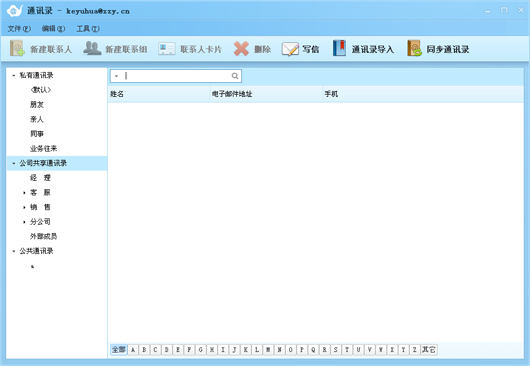
Task: Filter contacts by letter G
Action: (200, 349)
